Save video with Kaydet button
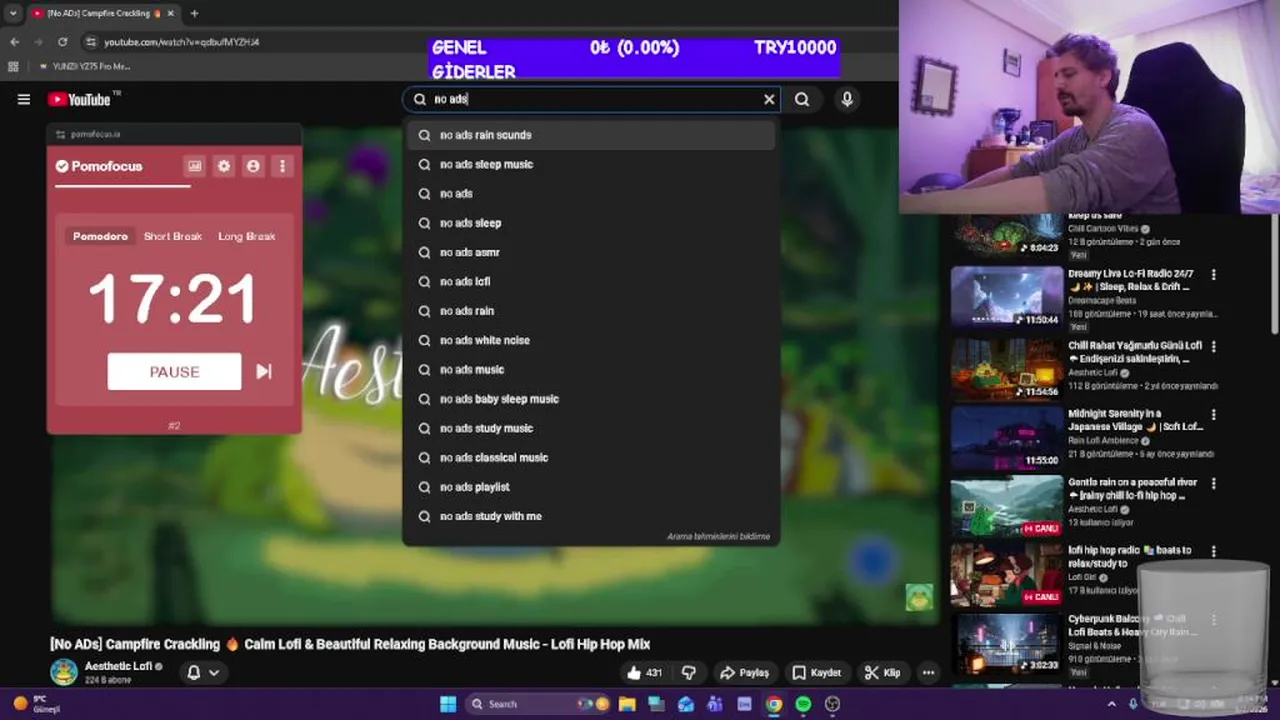The width and height of the screenshot is (1280, 720). [x=817, y=673]
